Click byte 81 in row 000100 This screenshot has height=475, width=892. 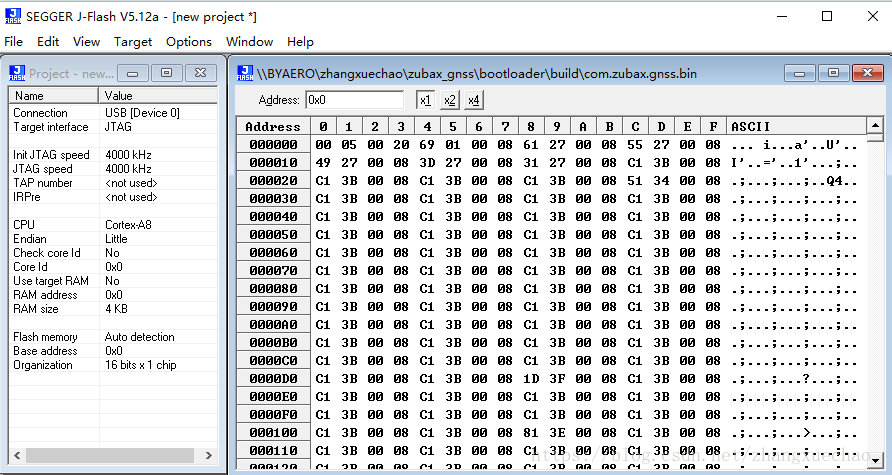[531, 433]
